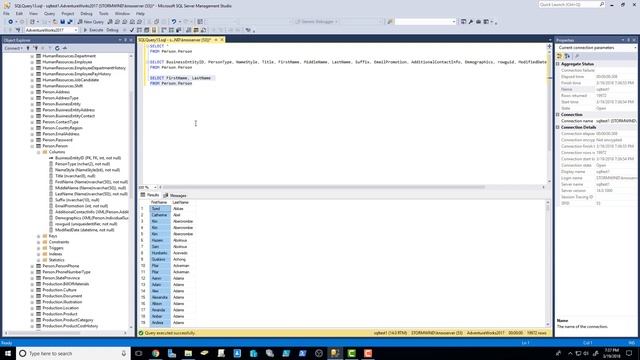Image resolution: width=640 pixels, height=360 pixels.
Task: Open the Edit menu
Action: [x=19, y=13]
